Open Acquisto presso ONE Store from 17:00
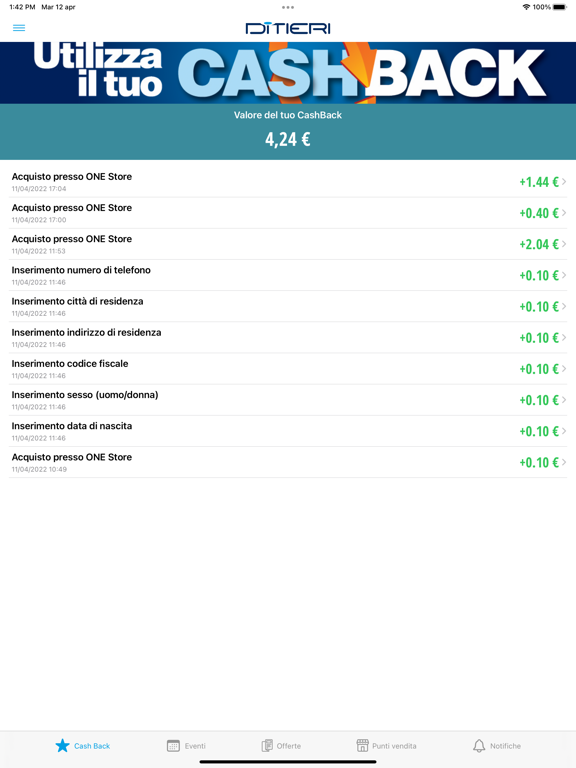Image resolution: width=576 pixels, height=768 pixels. tap(288, 213)
